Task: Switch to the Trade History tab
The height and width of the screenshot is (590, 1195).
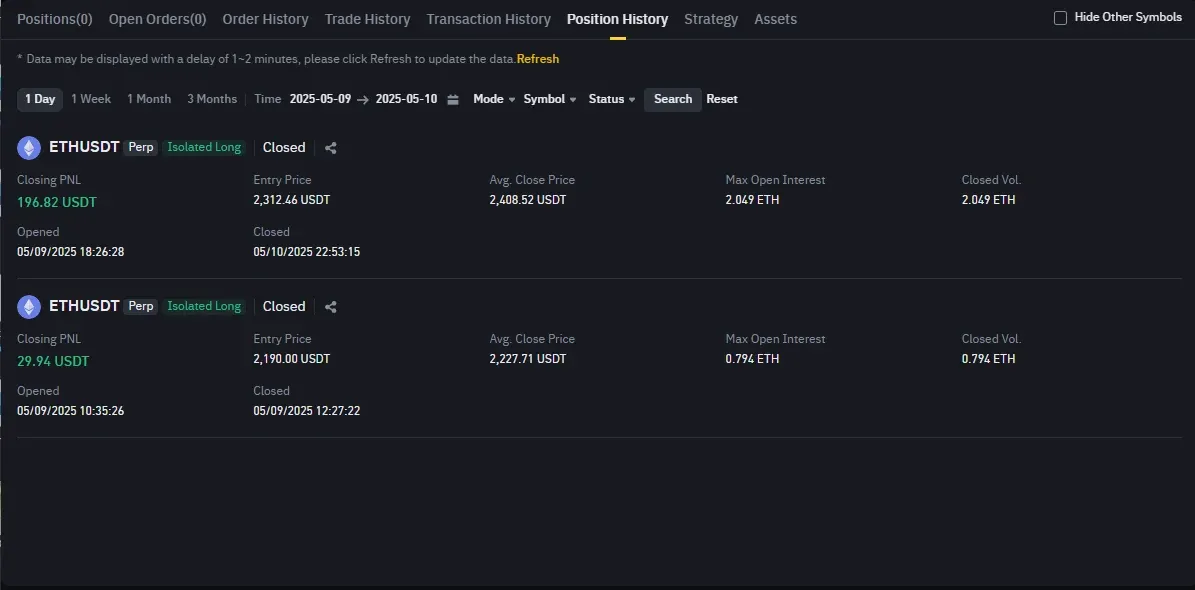Action: point(367,19)
